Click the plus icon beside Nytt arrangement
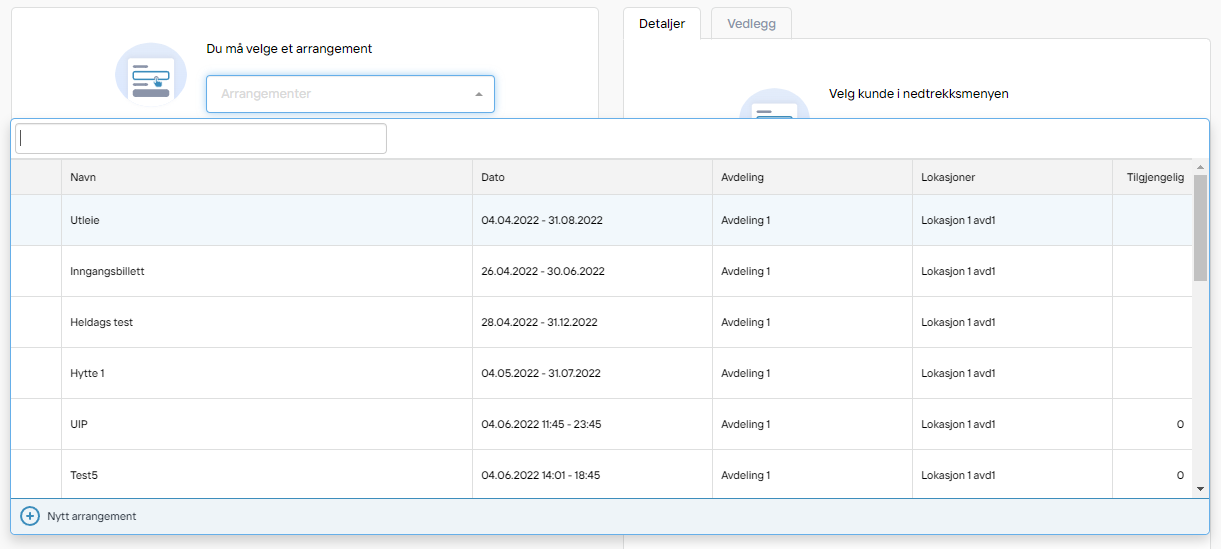 (30, 516)
